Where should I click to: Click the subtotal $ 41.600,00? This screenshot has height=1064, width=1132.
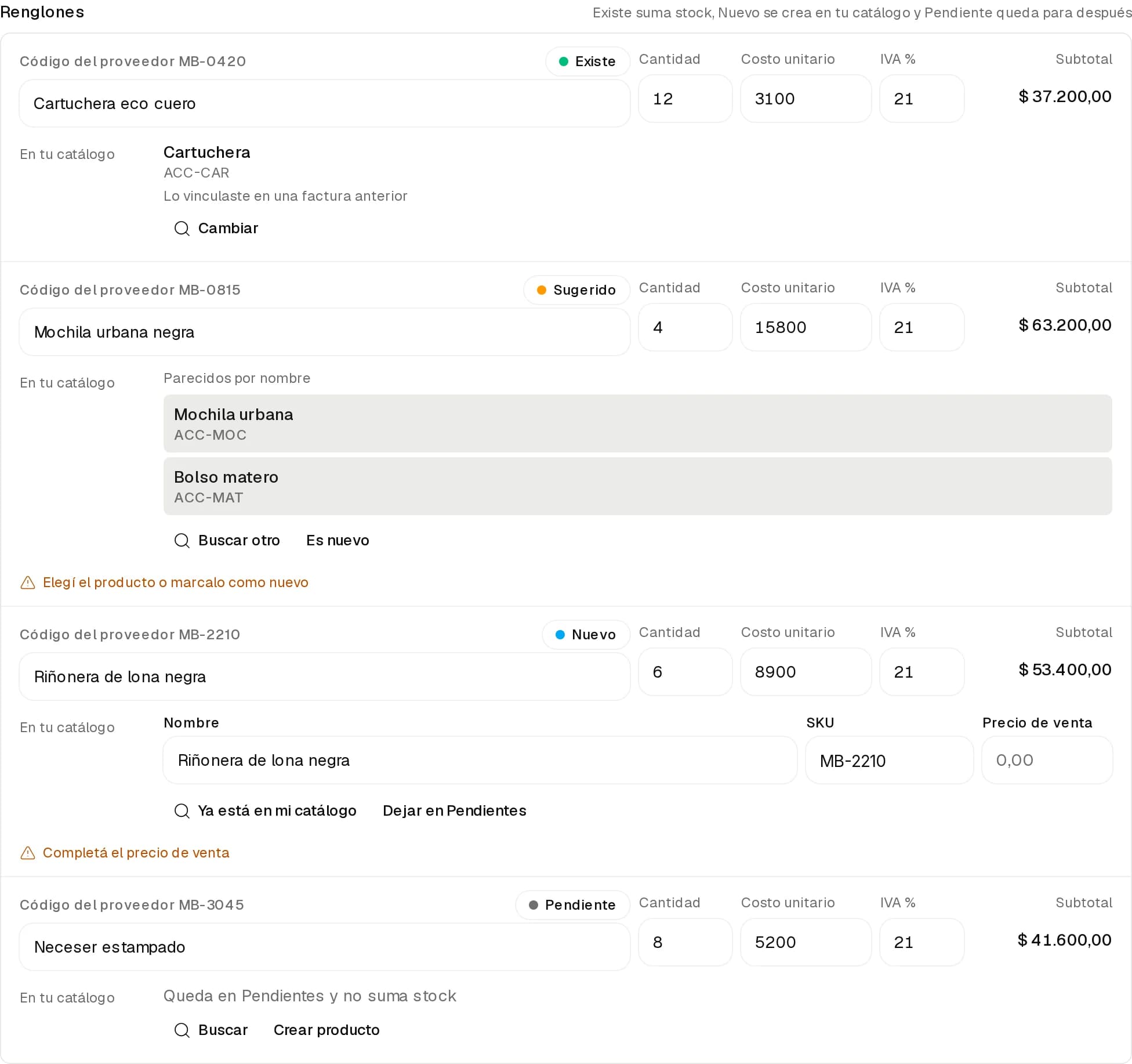[x=1065, y=940]
